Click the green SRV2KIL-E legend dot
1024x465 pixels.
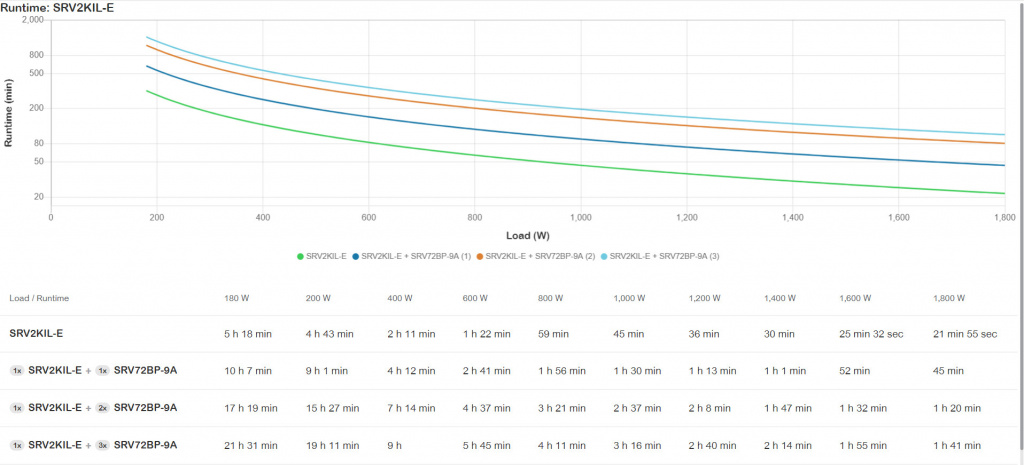coord(300,257)
